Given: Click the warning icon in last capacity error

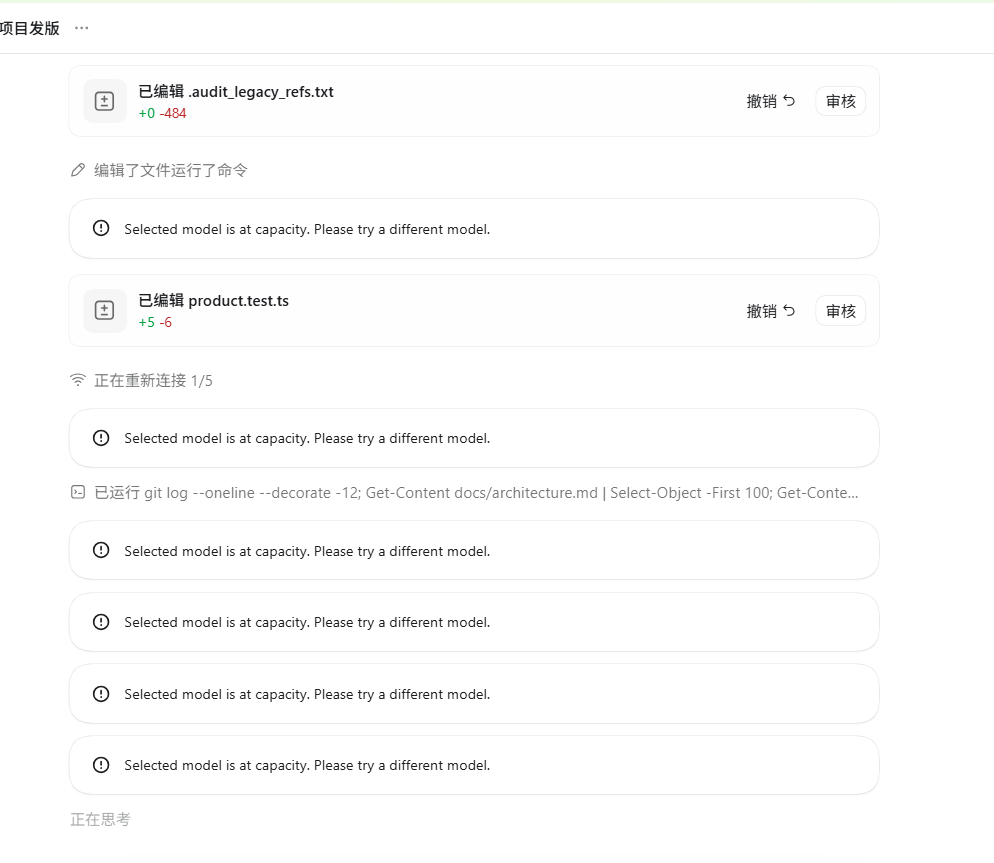Looking at the screenshot, I should pyautogui.click(x=101, y=765).
